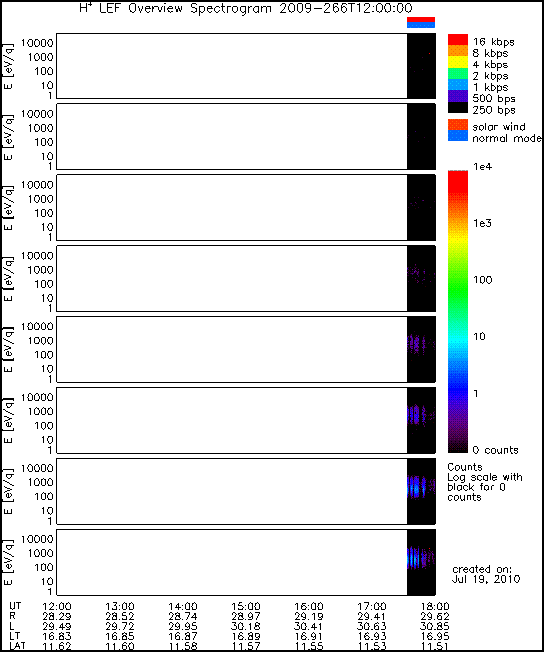Click the '500 bps' legend label
Image resolution: width=544 pixels, height=652 pixels.
click(494, 99)
